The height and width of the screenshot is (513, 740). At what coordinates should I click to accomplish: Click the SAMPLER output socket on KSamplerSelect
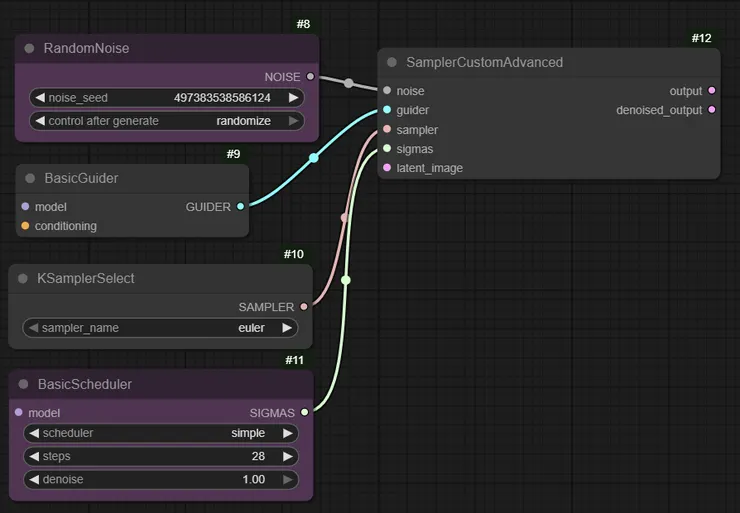tap(304, 307)
